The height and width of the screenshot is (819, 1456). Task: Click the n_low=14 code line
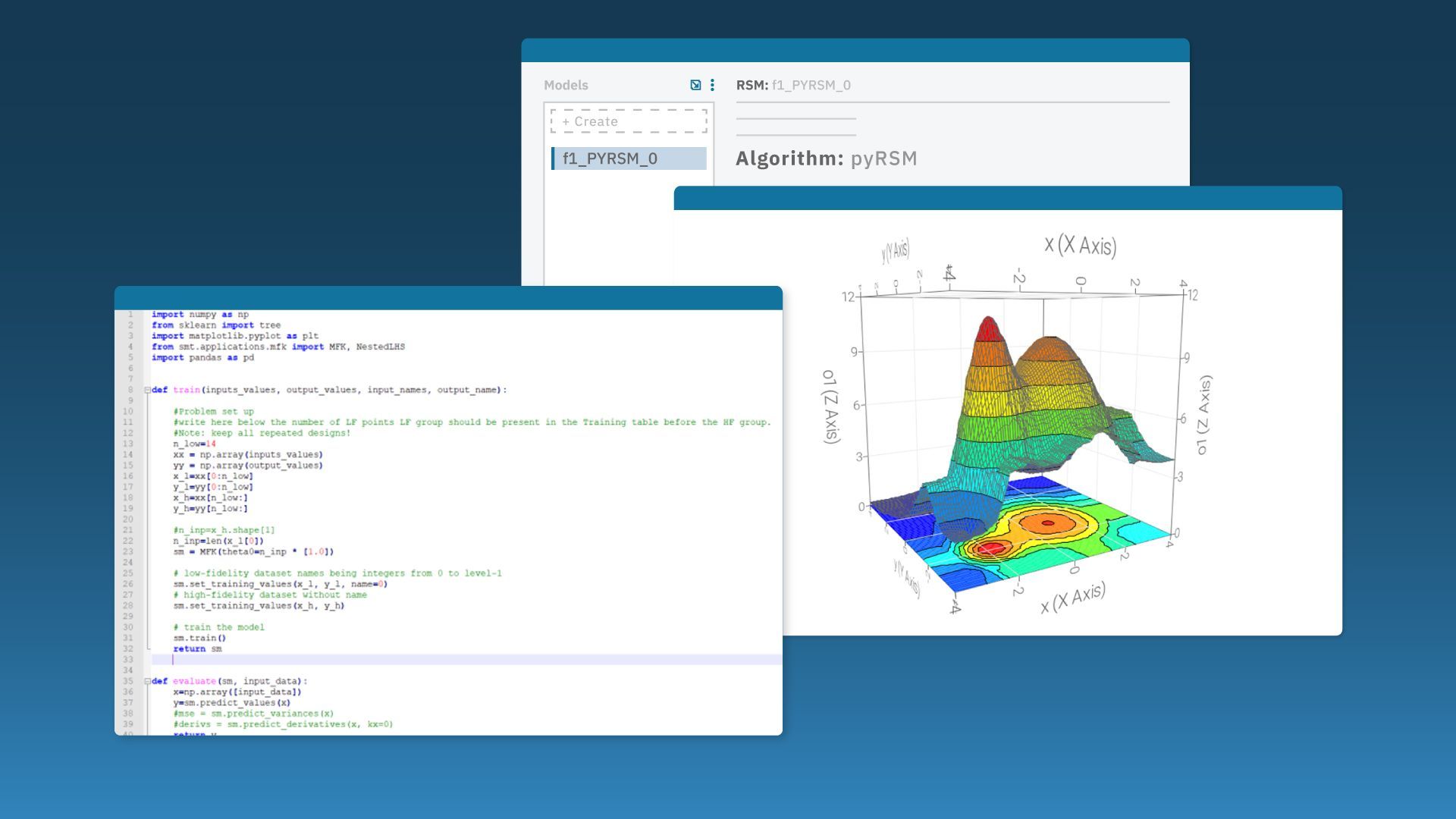coord(194,444)
